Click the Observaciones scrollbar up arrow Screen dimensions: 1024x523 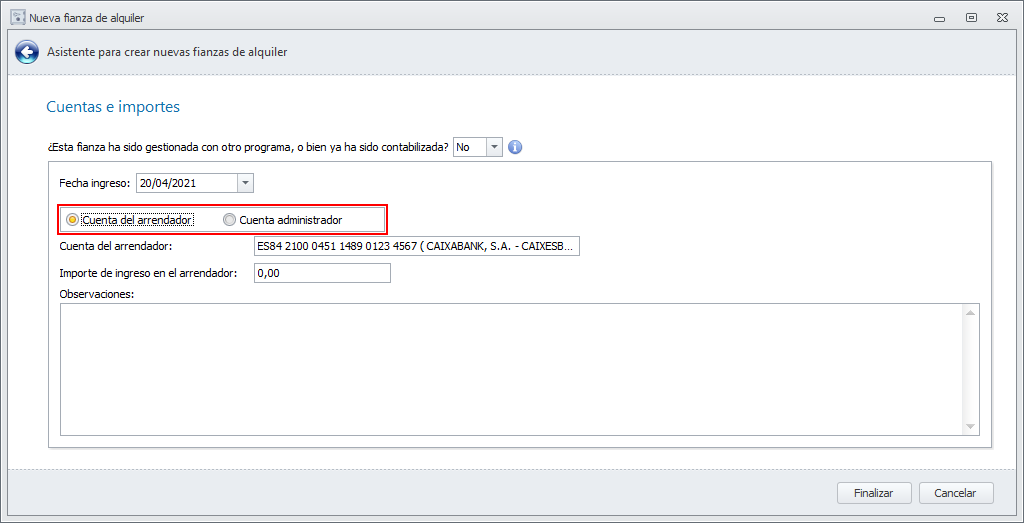[x=970, y=313]
